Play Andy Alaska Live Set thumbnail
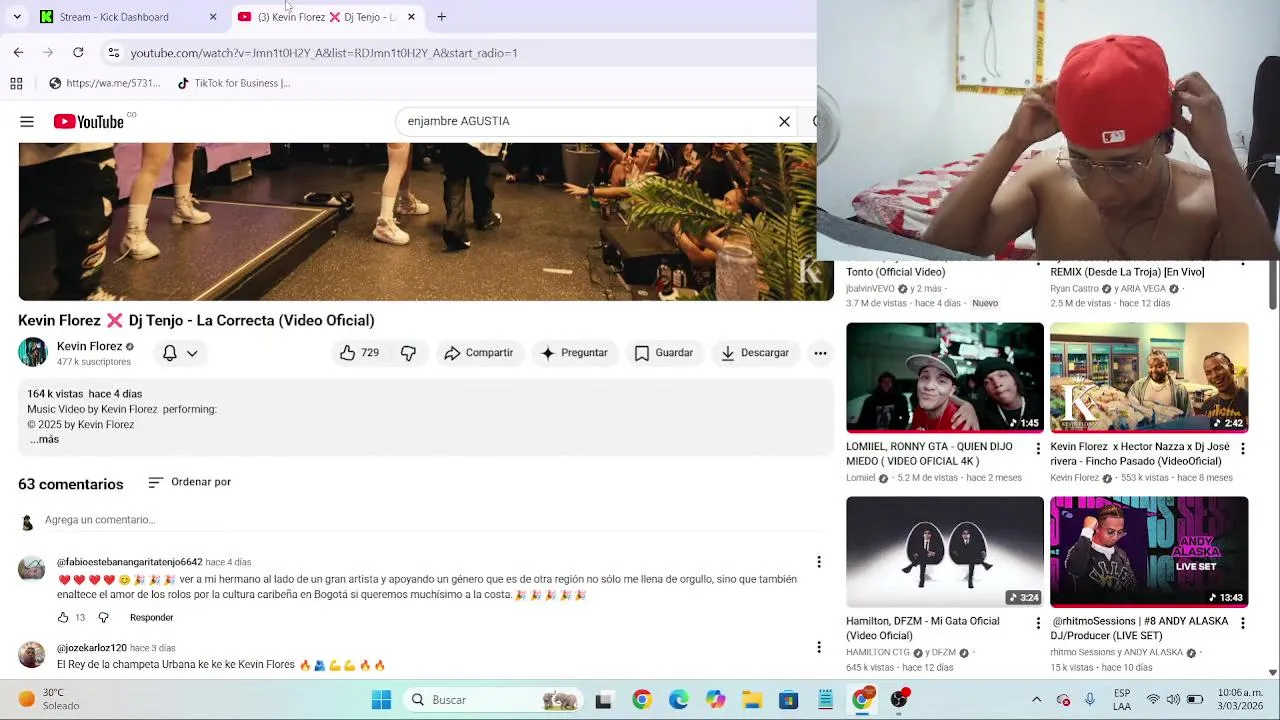This screenshot has width=1280, height=720. (1149, 551)
